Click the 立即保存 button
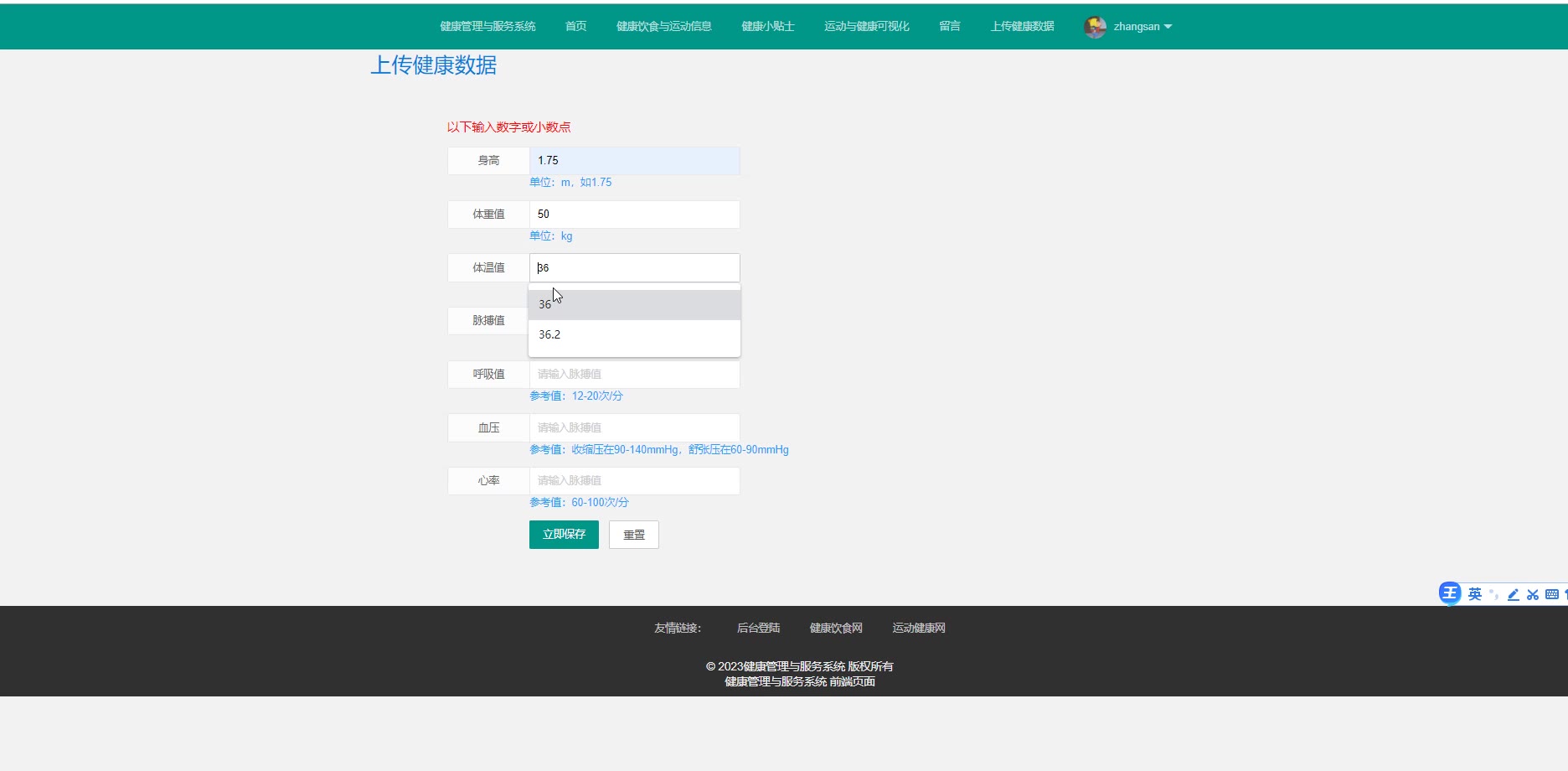This screenshot has width=1568, height=771. click(564, 535)
